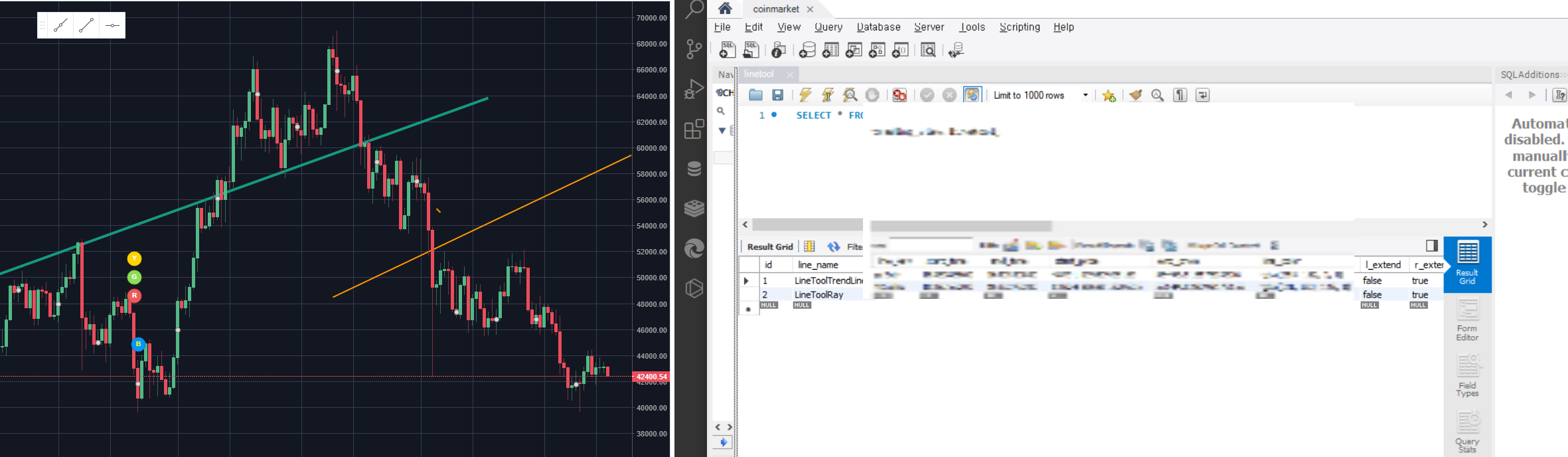Refresh the result grid data
Image resolution: width=1568 pixels, height=457 pixels.
pos(833,246)
